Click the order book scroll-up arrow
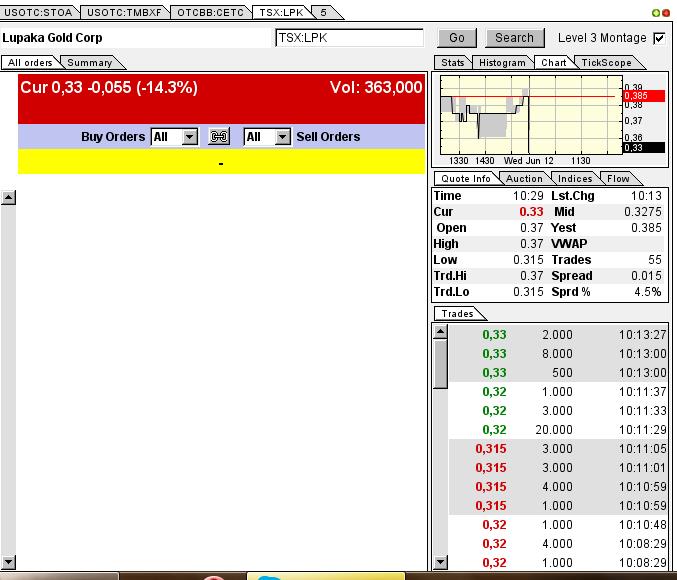 pos(8,198)
